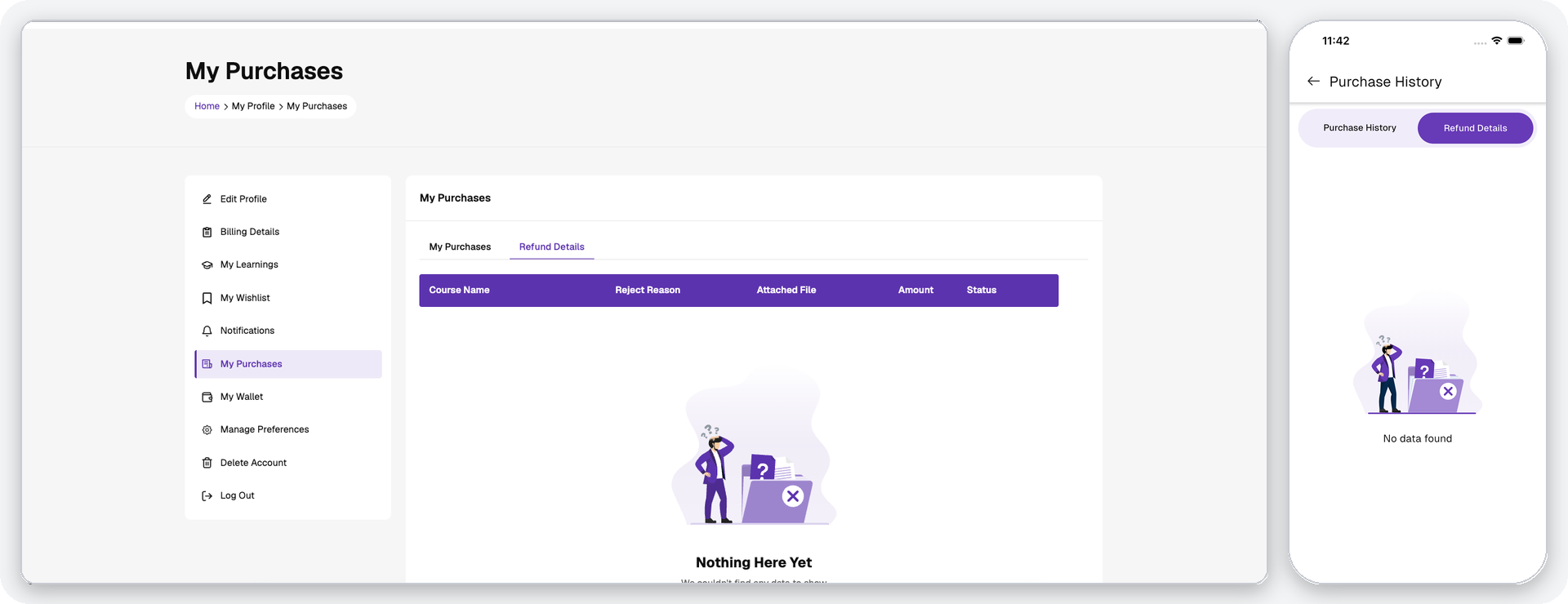Click the Notifications bell icon
This screenshot has width=1568, height=604.
pyautogui.click(x=207, y=331)
